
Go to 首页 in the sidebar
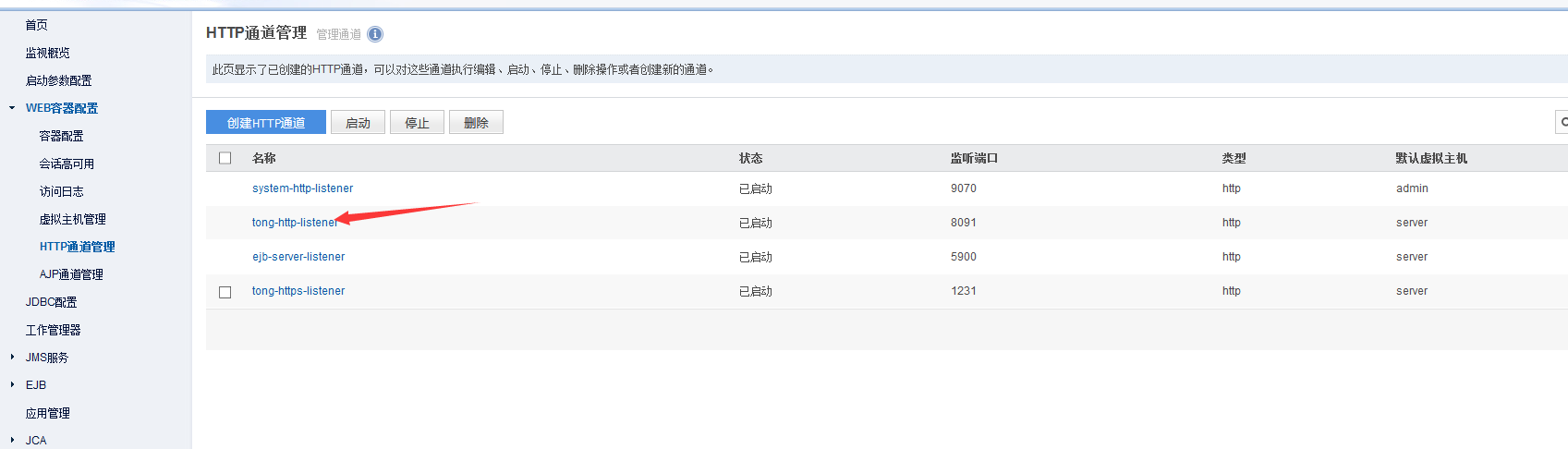click(37, 25)
